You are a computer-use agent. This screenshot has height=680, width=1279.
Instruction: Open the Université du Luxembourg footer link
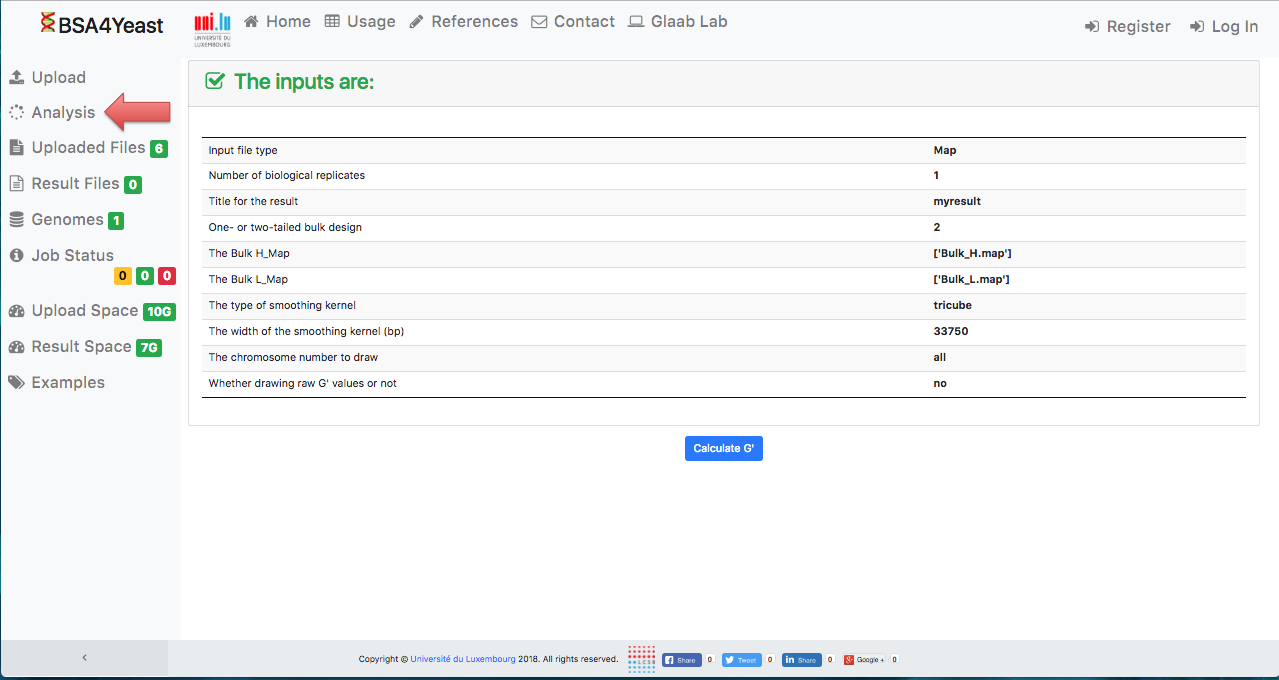coord(463,660)
